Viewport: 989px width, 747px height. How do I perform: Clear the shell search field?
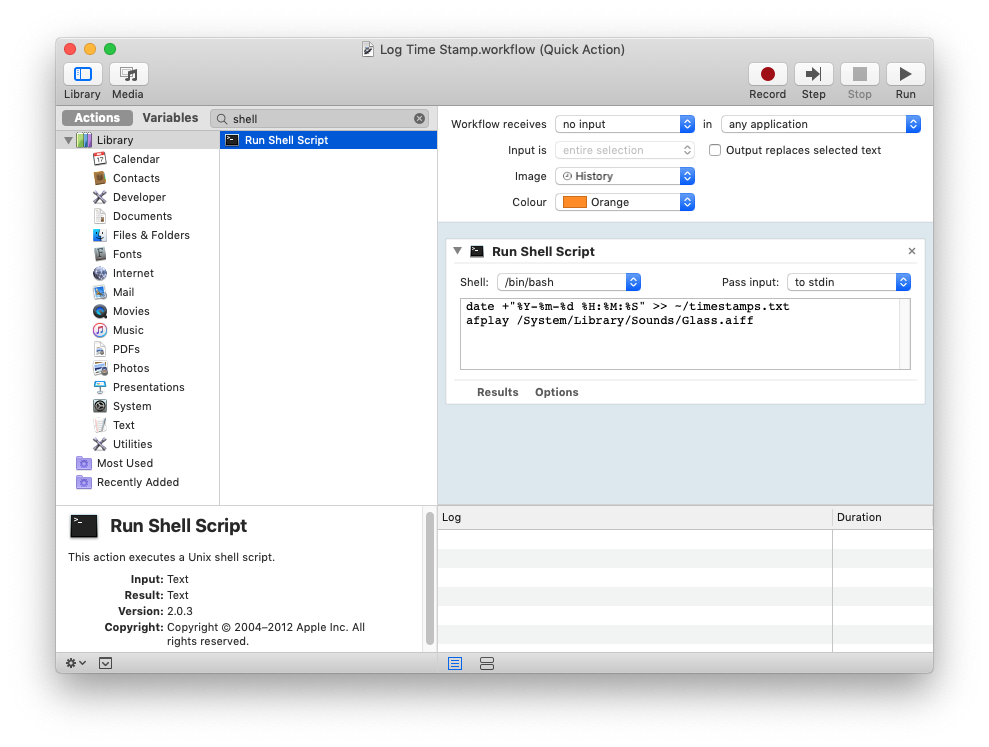419,119
